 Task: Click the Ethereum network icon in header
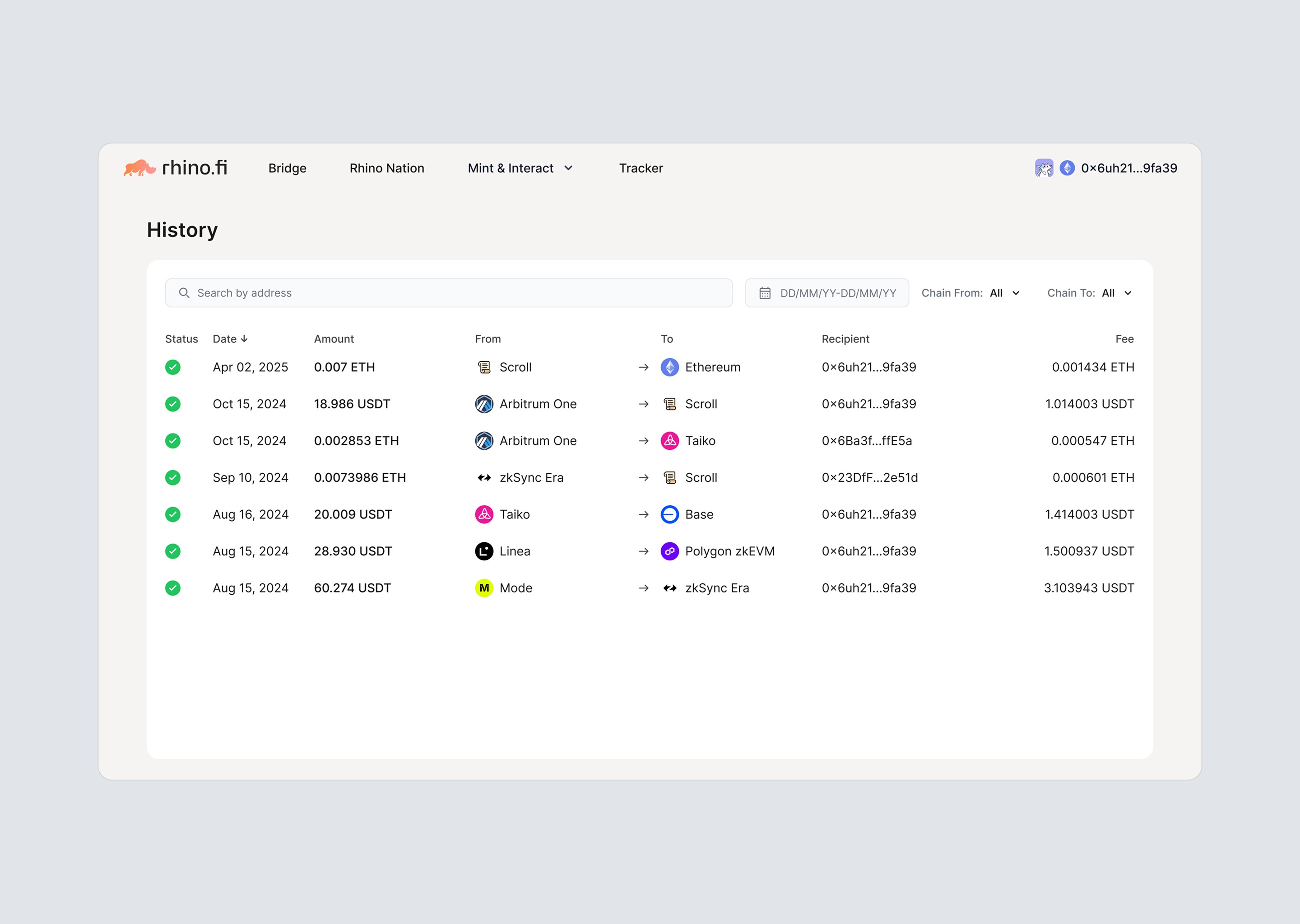[1067, 168]
